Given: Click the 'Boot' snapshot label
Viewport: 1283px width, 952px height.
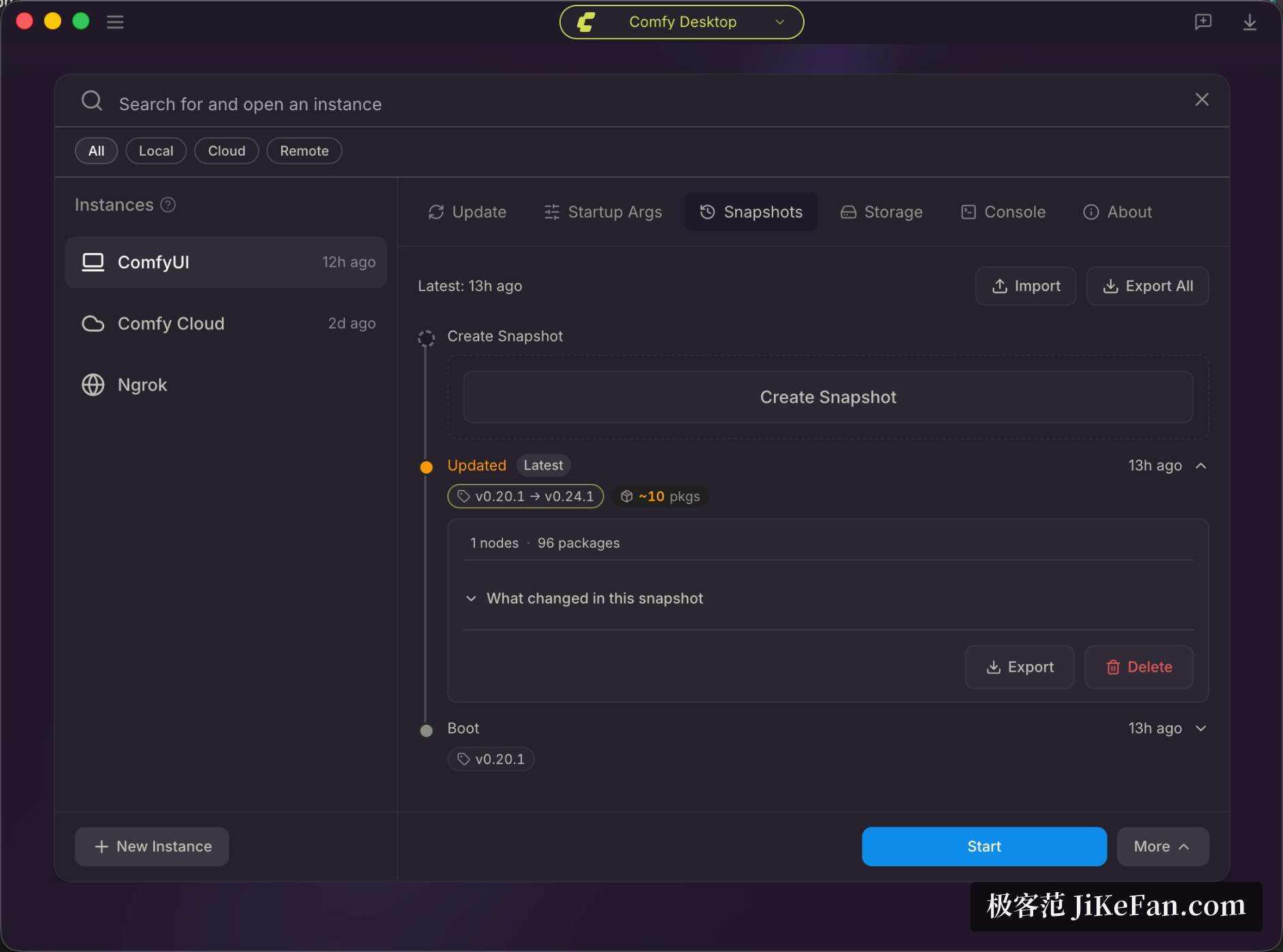Looking at the screenshot, I should pos(463,728).
